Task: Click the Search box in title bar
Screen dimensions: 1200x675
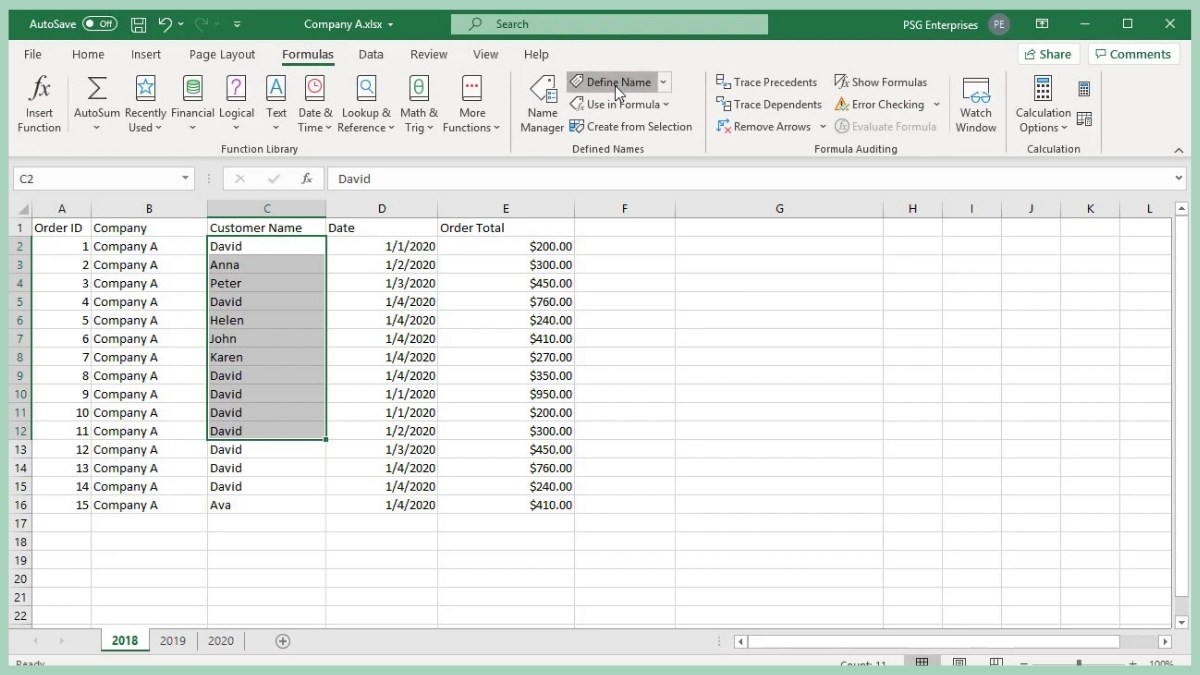Action: [x=608, y=24]
